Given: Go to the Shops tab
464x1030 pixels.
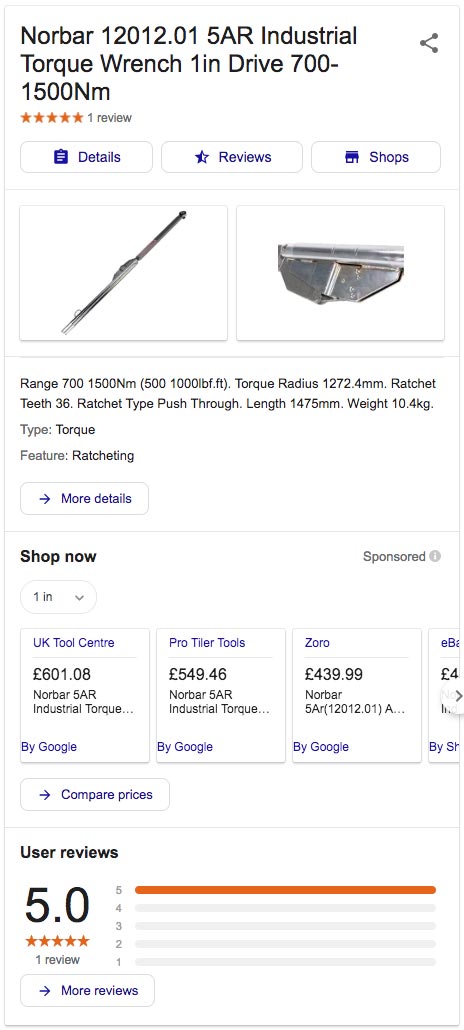Looking at the screenshot, I should pyautogui.click(x=376, y=157).
